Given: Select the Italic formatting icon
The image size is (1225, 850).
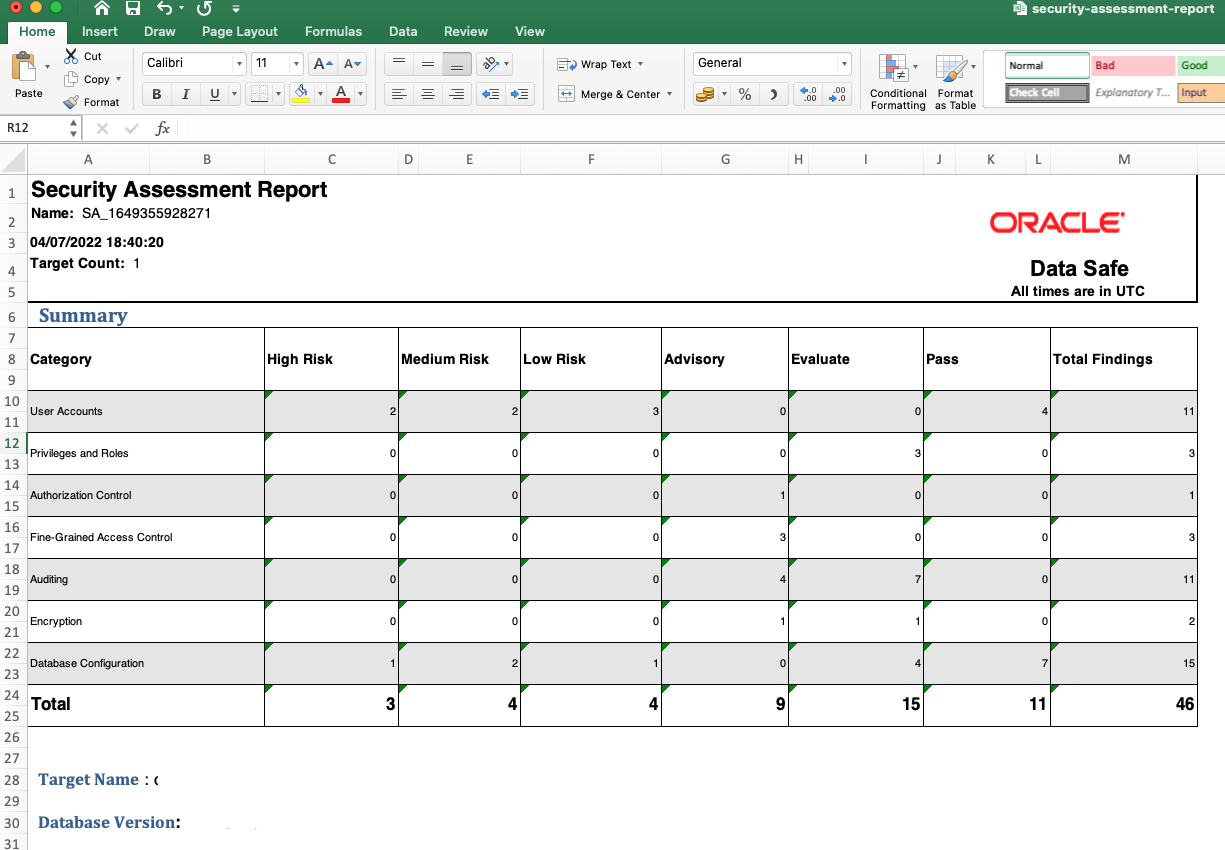Looking at the screenshot, I should (x=183, y=94).
